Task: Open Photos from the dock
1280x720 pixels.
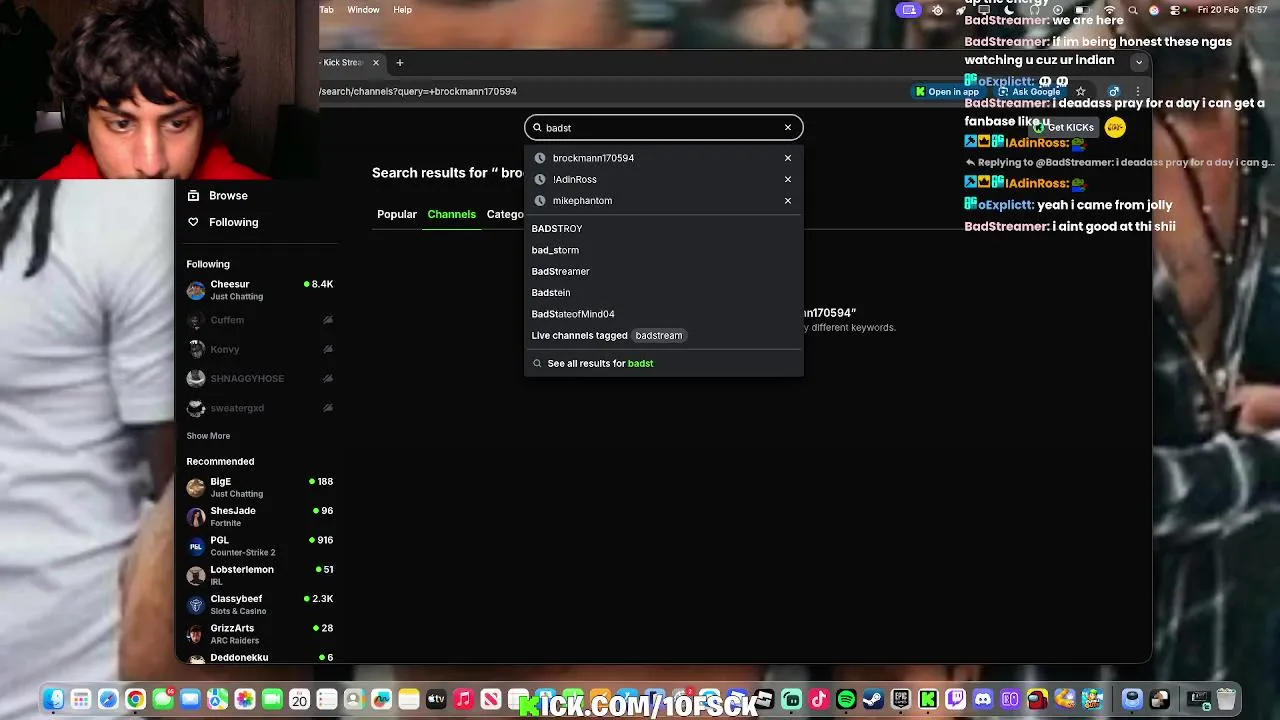Action: pyautogui.click(x=245, y=699)
